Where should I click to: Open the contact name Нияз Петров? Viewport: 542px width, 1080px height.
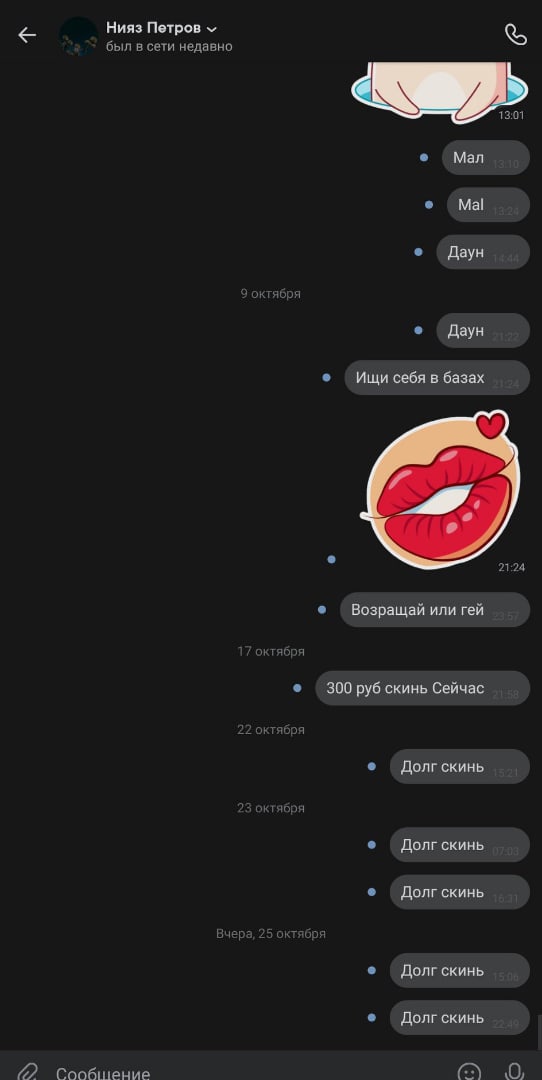(x=154, y=28)
